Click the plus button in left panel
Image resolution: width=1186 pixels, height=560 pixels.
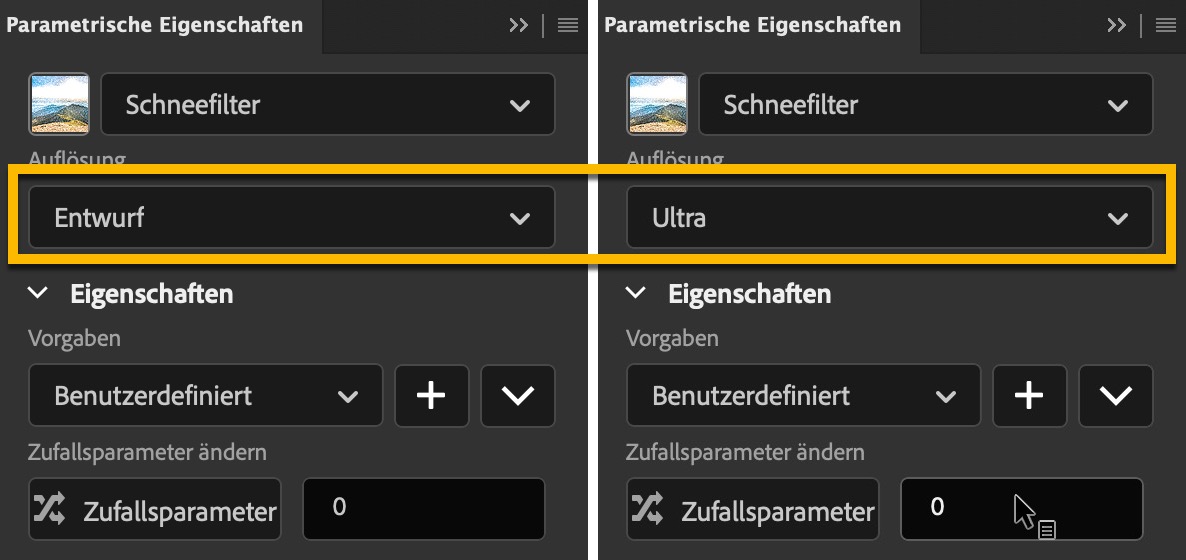coord(431,396)
